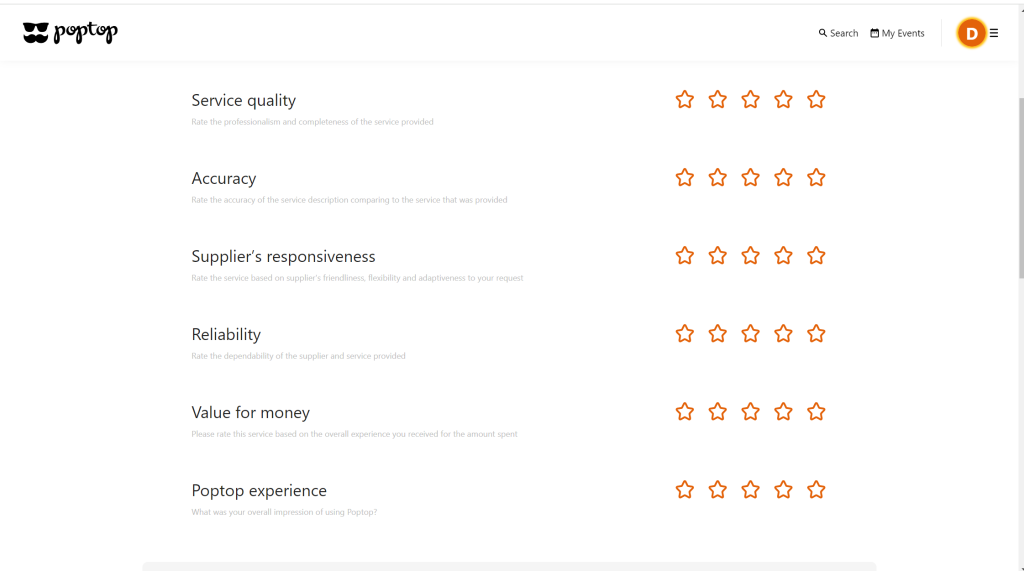
Task: Rate Accuracy with five stars
Action: click(x=816, y=177)
